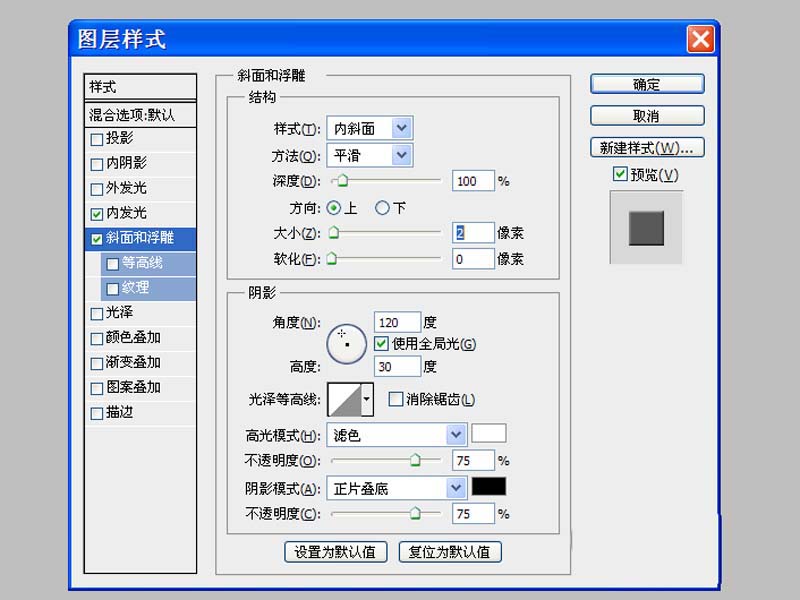
Task: Uncheck the 内发光 inner glow checkbox
Action: coord(97,213)
